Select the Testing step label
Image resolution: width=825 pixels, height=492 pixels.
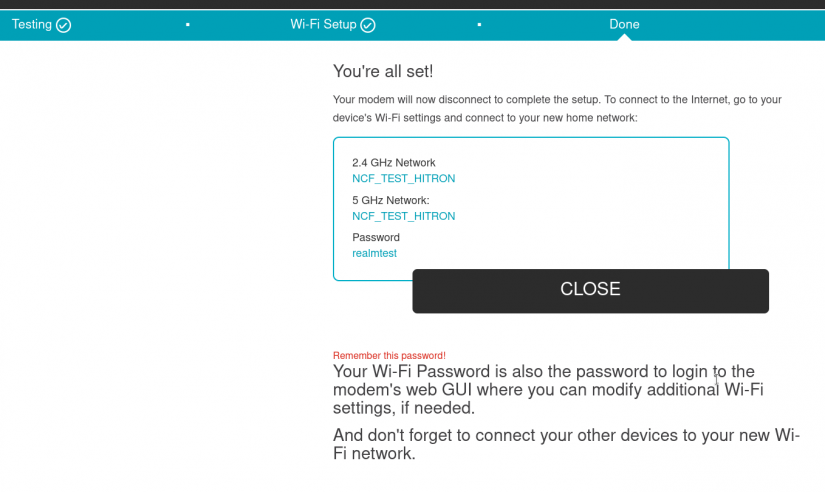32,24
